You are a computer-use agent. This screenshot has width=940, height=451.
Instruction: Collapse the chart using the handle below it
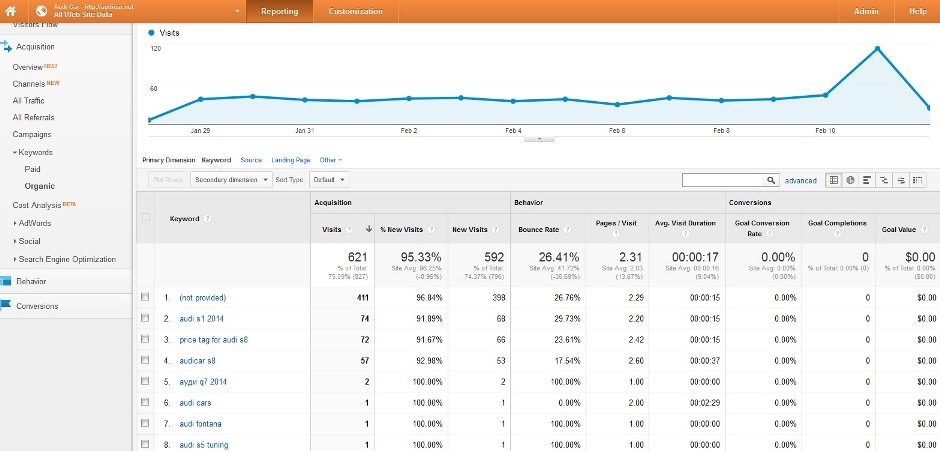[x=539, y=139]
